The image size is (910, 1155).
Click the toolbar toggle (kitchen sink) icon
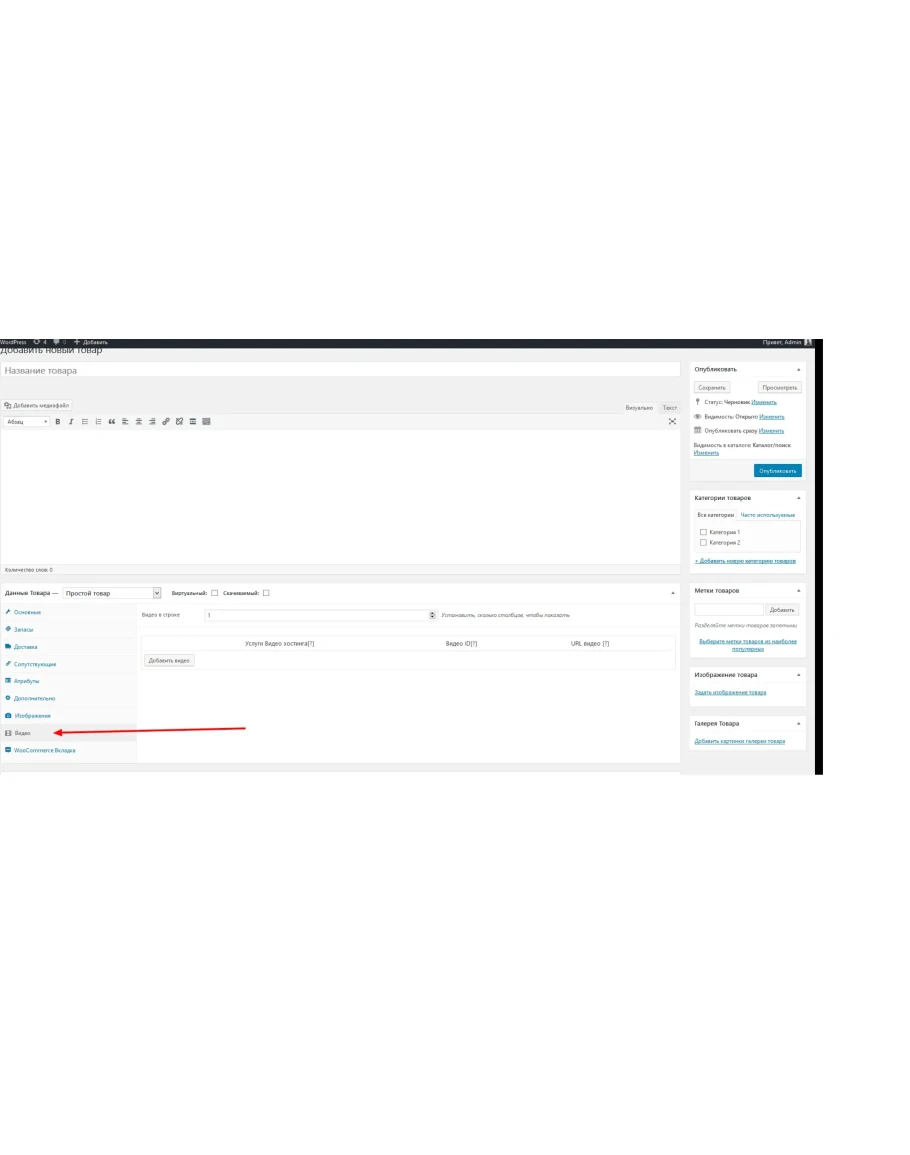coord(206,422)
